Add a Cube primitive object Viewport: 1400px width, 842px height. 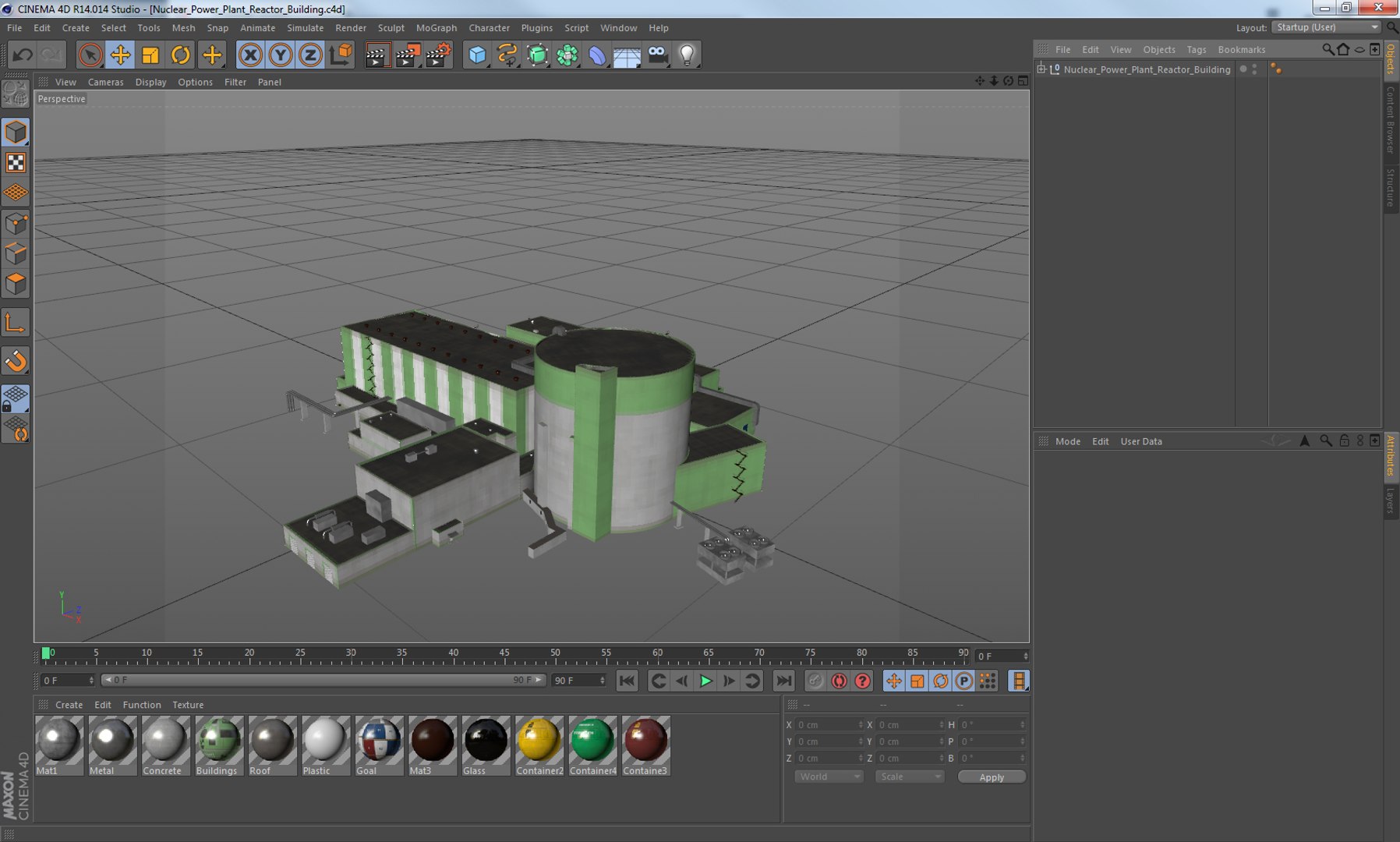tap(477, 55)
